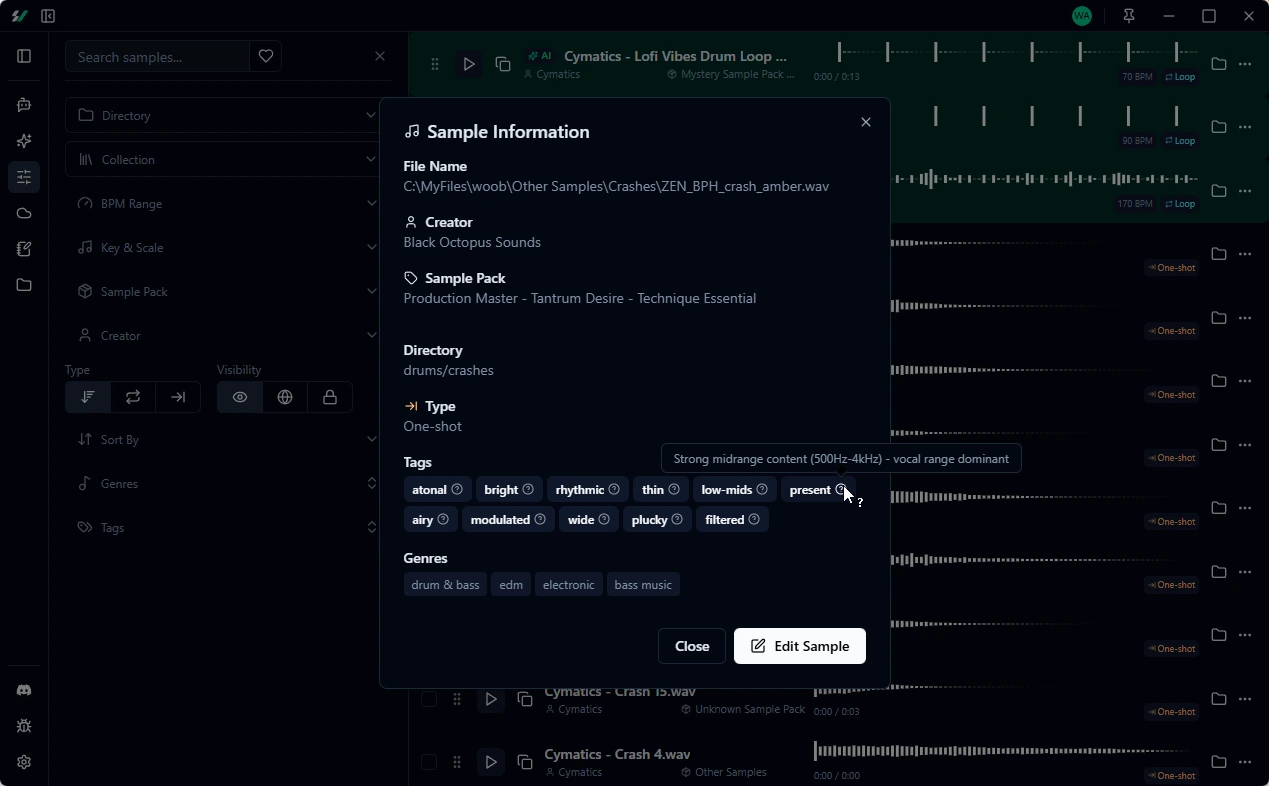
Task: Switch to the folders panel in sidebar
Action: coord(24,285)
